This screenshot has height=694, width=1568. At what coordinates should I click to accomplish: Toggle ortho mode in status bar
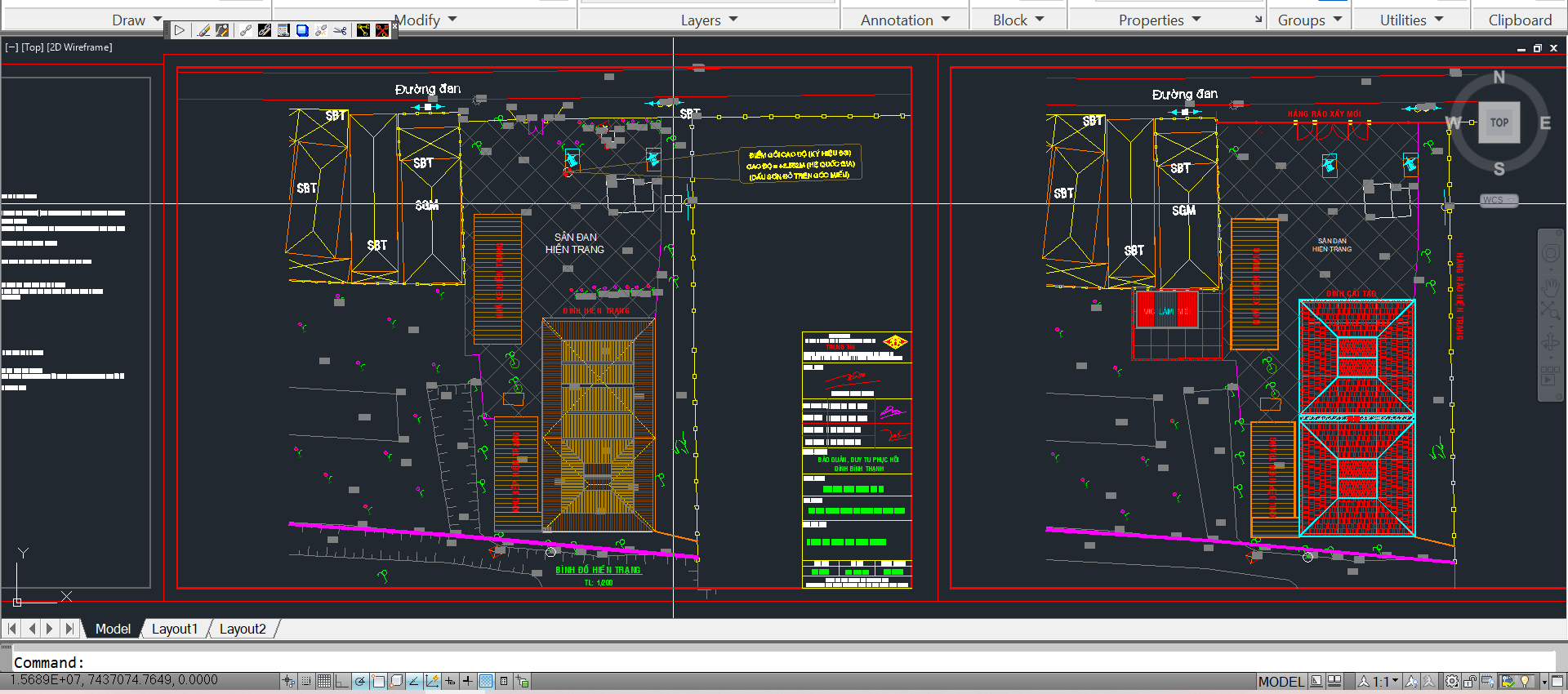point(341,681)
